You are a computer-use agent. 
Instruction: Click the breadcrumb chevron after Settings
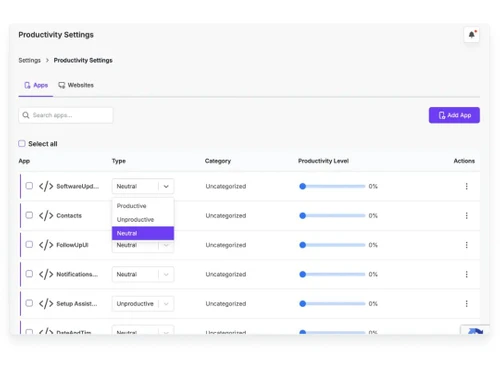[47, 60]
